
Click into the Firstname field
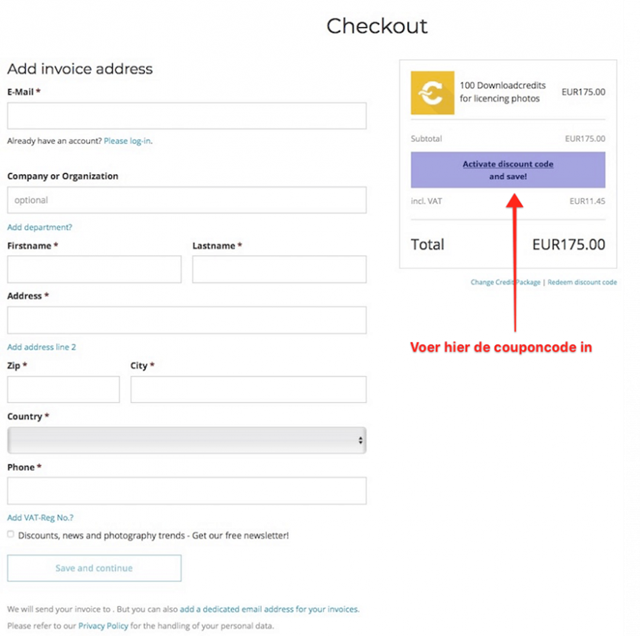pos(94,269)
